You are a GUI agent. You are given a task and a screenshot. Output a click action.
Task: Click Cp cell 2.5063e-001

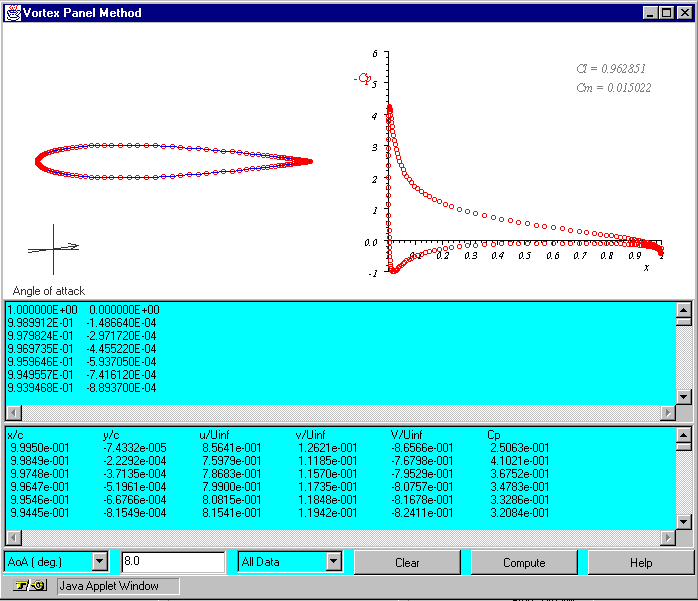tap(519, 448)
